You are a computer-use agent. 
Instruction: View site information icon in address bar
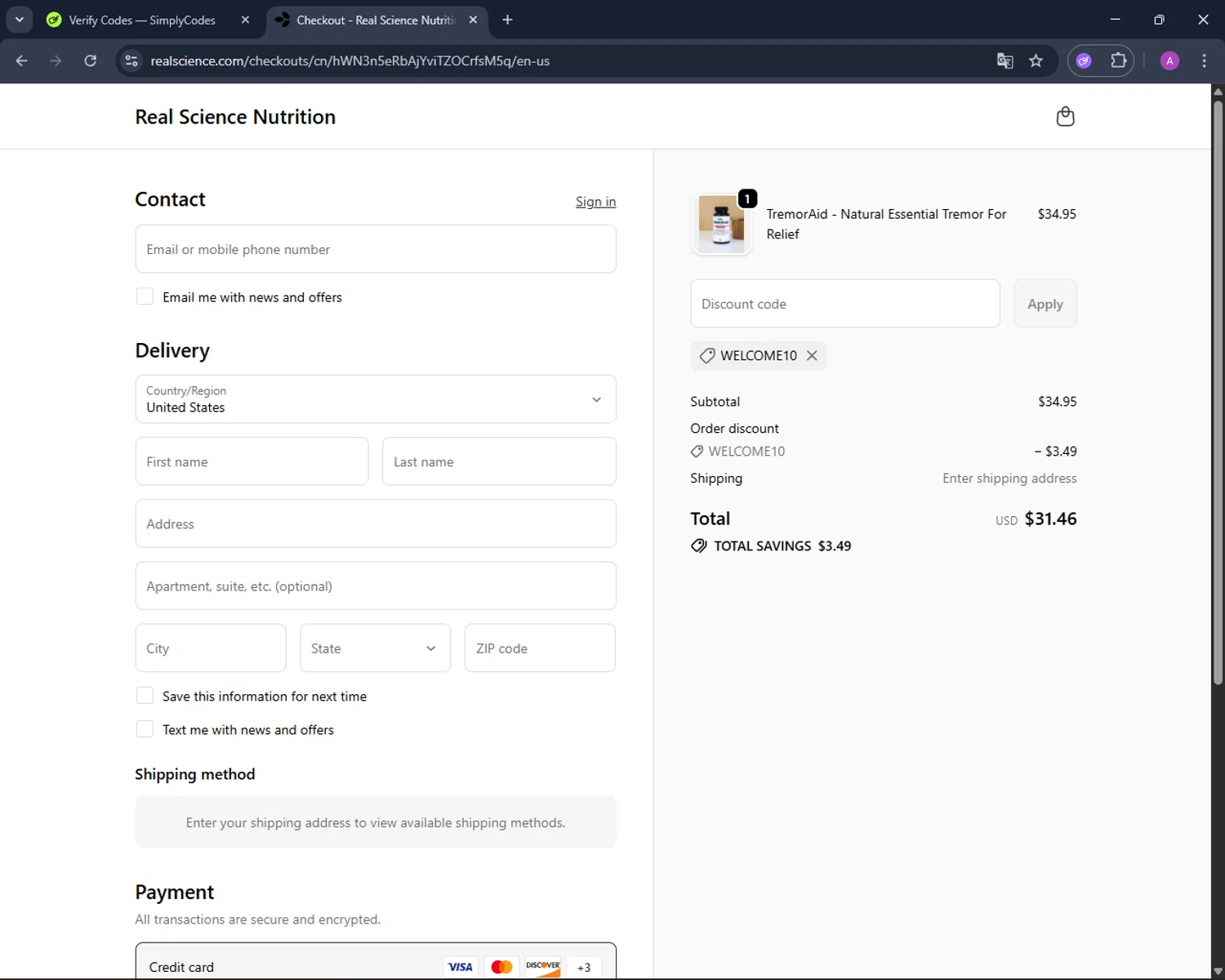(x=131, y=60)
